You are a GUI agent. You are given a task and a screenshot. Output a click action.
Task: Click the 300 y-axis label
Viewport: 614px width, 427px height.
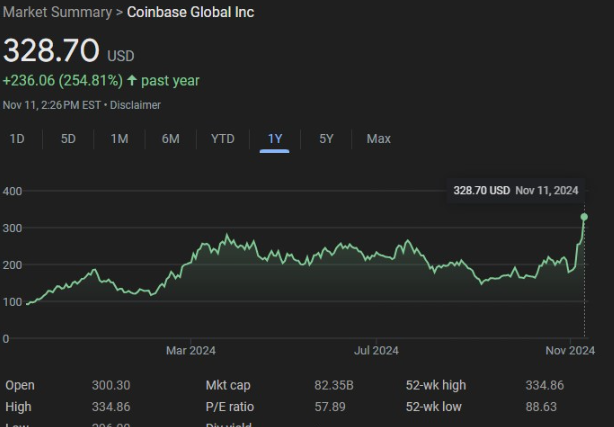coord(12,228)
